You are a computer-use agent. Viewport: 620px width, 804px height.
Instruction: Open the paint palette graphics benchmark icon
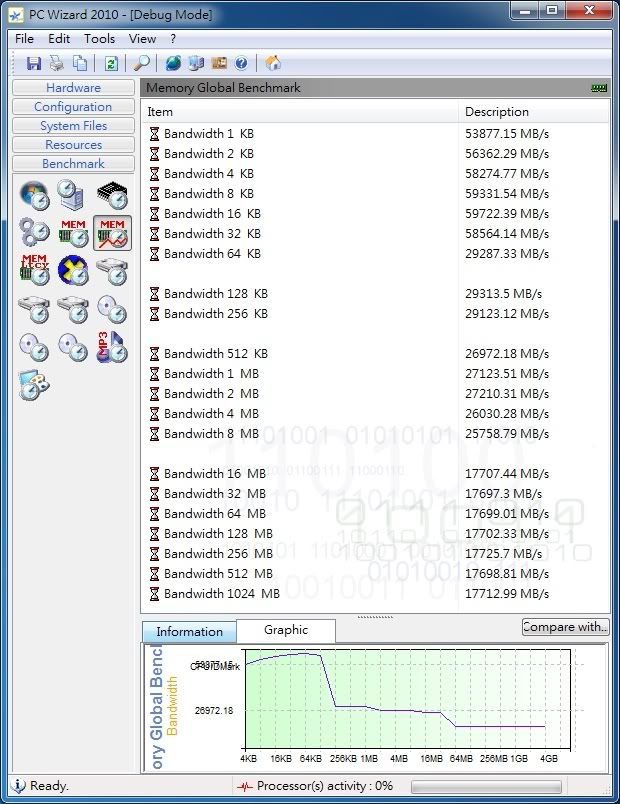pyautogui.click(x=34, y=385)
